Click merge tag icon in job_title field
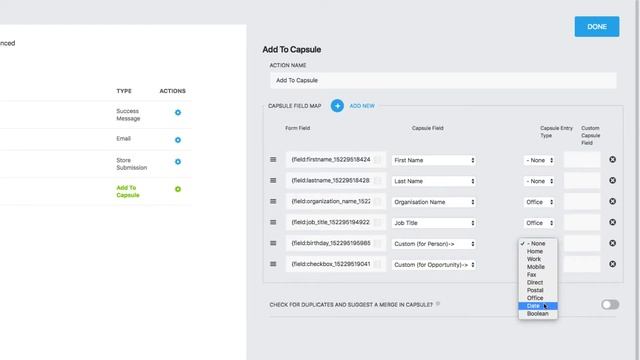Viewport: 640px width, 360px height. pyautogui.click(x=378, y=222)
